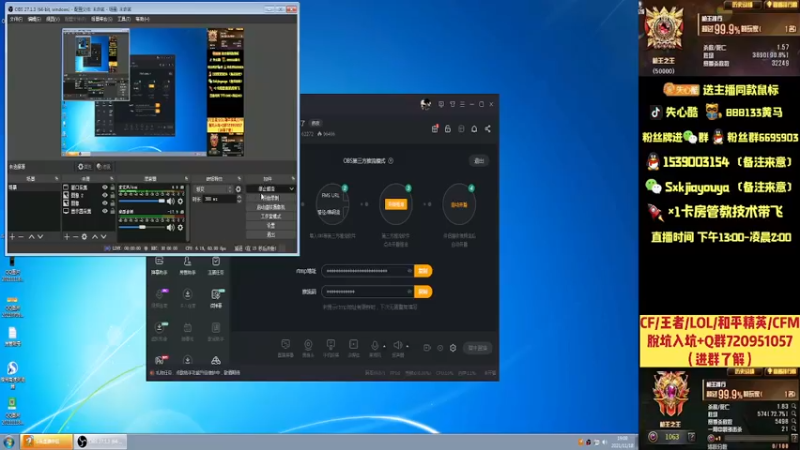Open hexagon settings icon in bottom toolbar
This screenshot has width=800, height=450.
coord(453,348)
